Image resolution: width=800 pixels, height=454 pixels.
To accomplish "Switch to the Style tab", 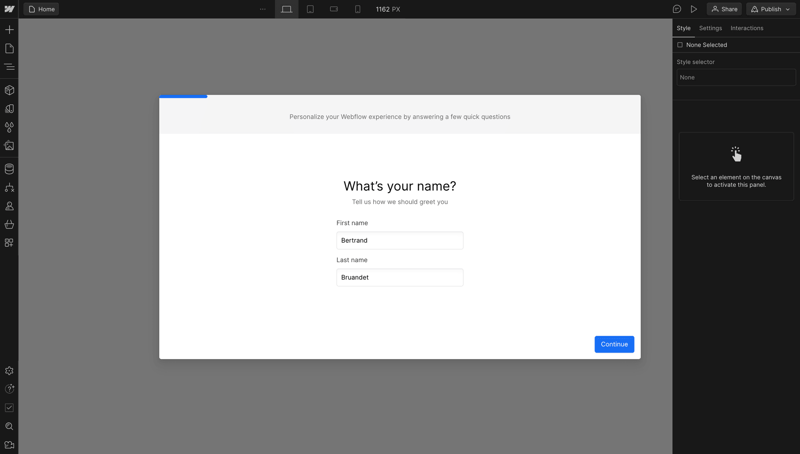I will point(684,28).
